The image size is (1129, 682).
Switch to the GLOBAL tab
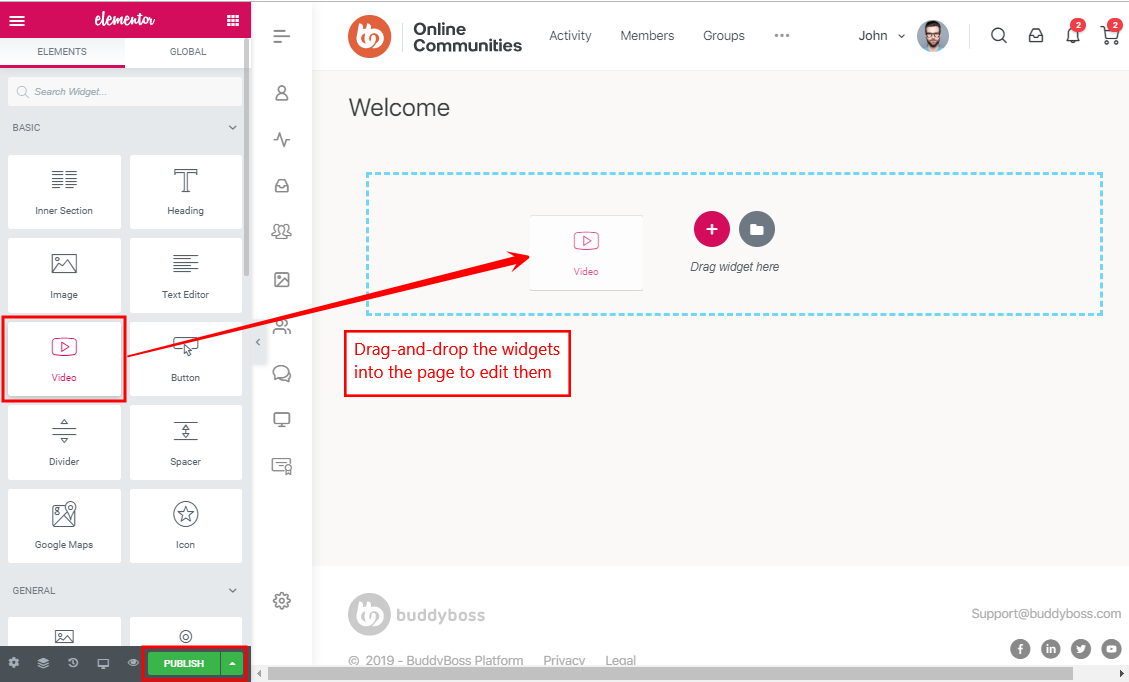click(x=188, y=51)
